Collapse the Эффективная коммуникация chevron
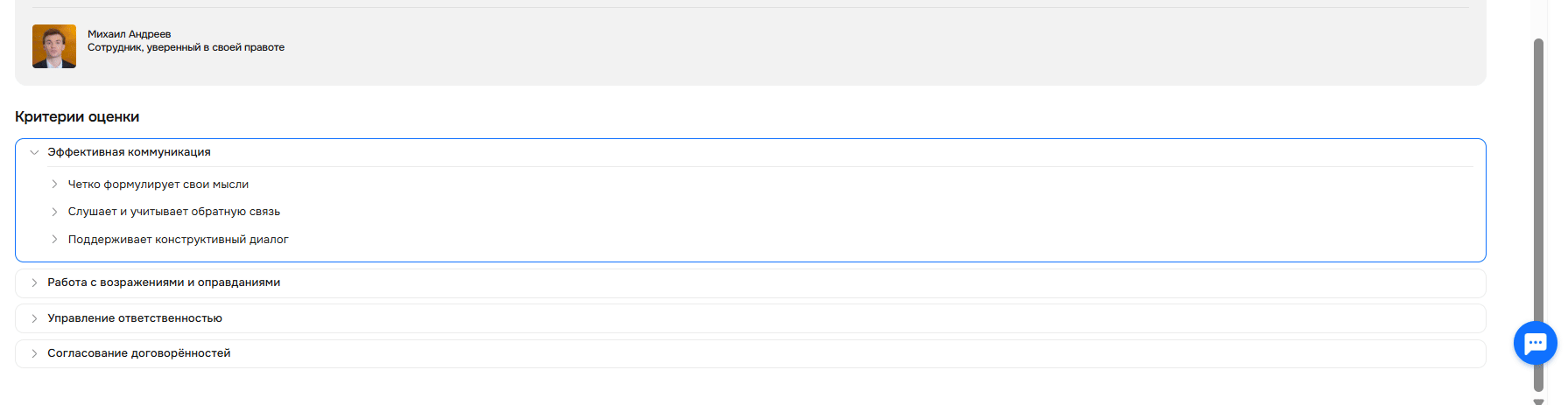Viewport: 1568px width, 405px height. 34,152
